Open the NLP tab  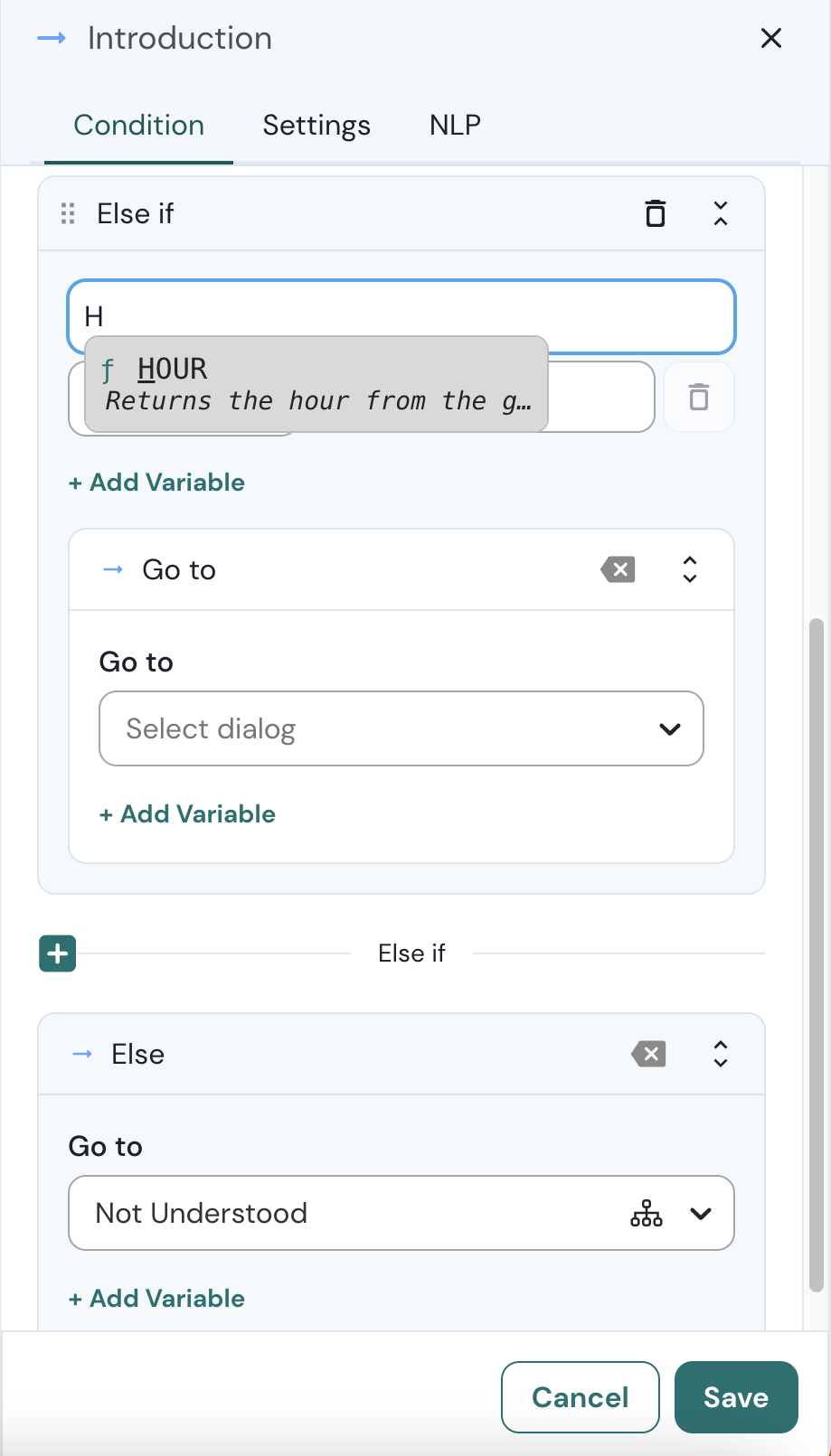coord(455,125)
